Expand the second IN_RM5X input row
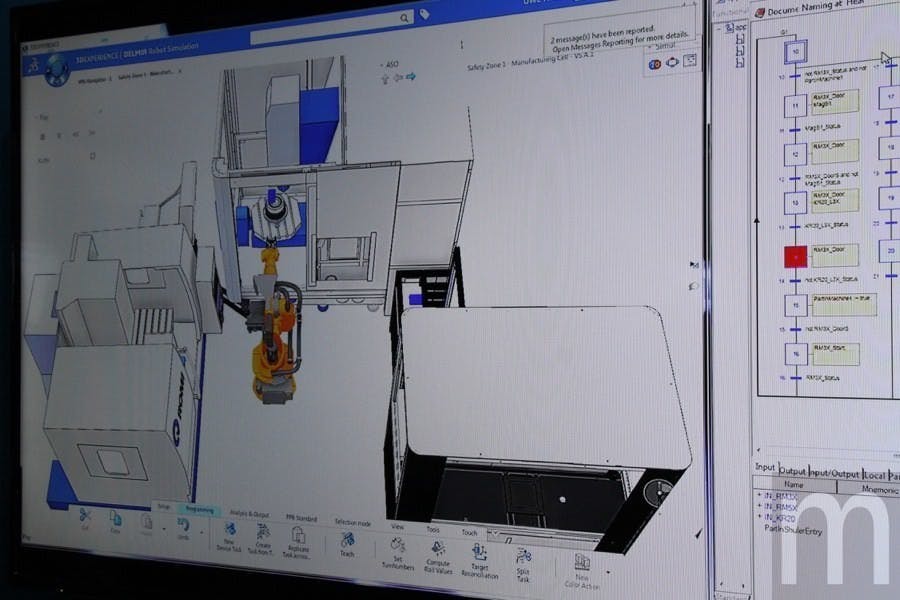The height and width of the screenshot is (600, 900). coord(759,506)
